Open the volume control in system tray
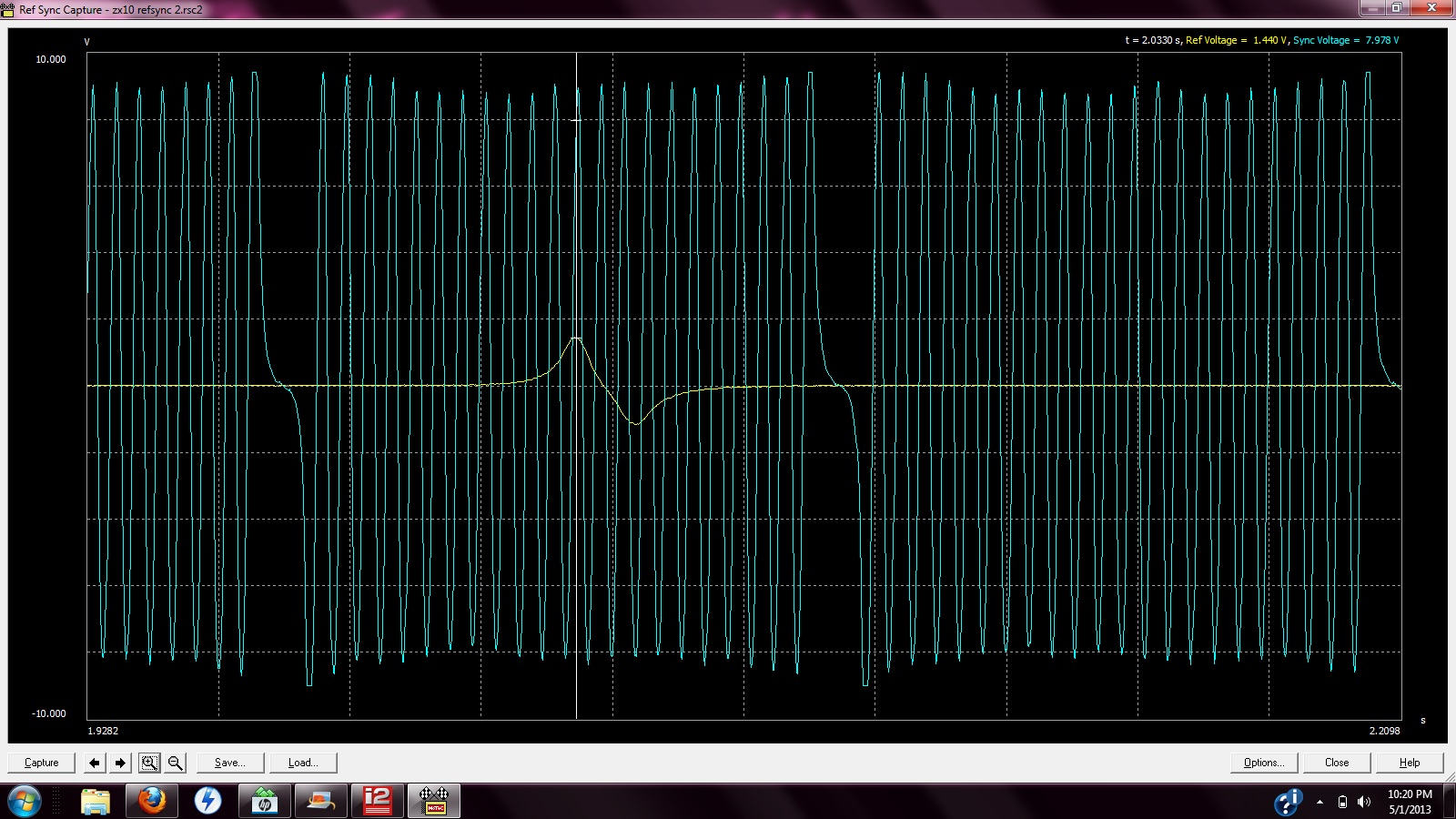 pyautogui.click(x=1363, y=802)
